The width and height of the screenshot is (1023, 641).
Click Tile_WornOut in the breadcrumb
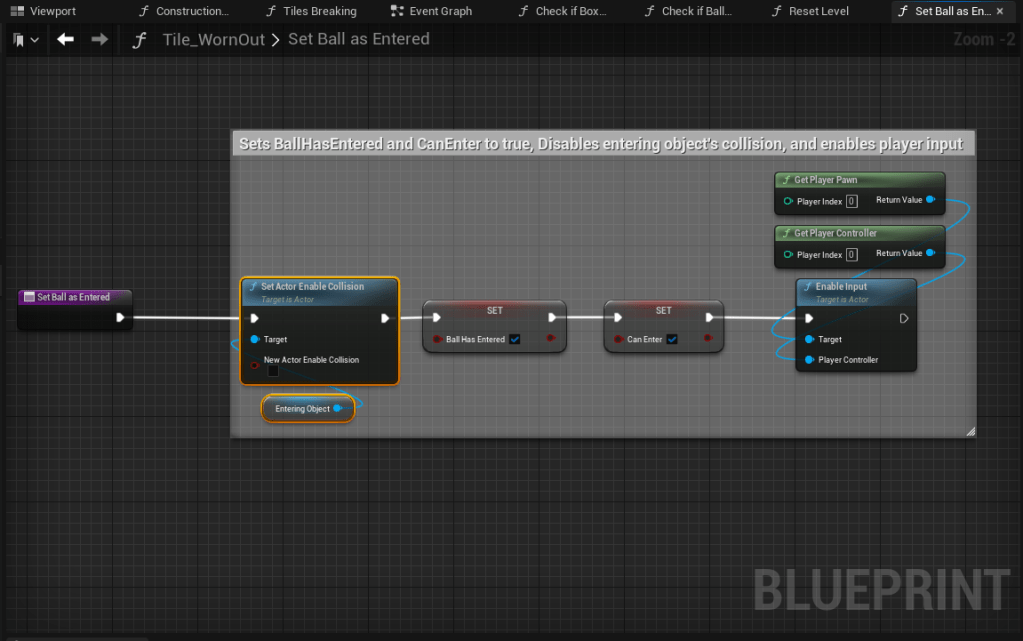click(x=215, y=40)
